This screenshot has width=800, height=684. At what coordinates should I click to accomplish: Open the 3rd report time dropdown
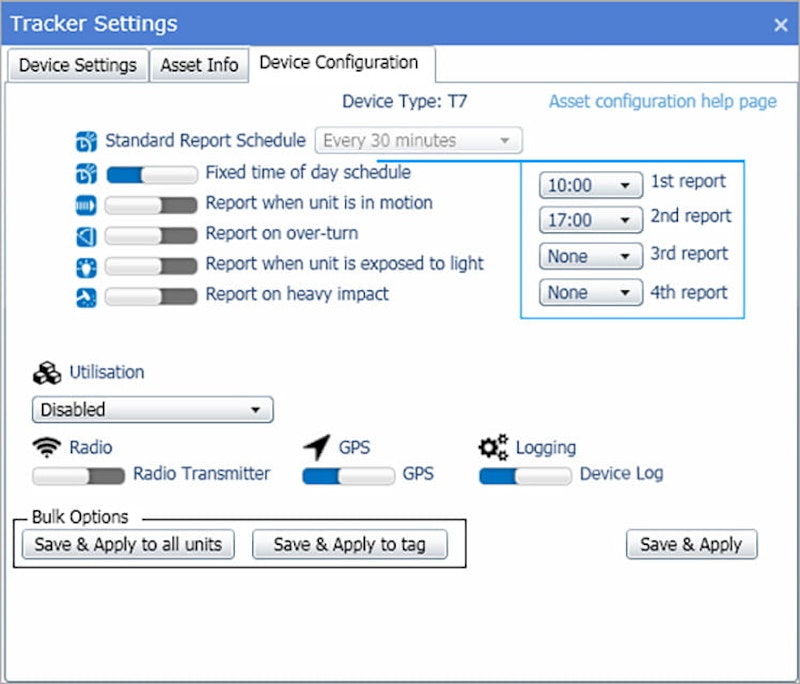[591, 256]
